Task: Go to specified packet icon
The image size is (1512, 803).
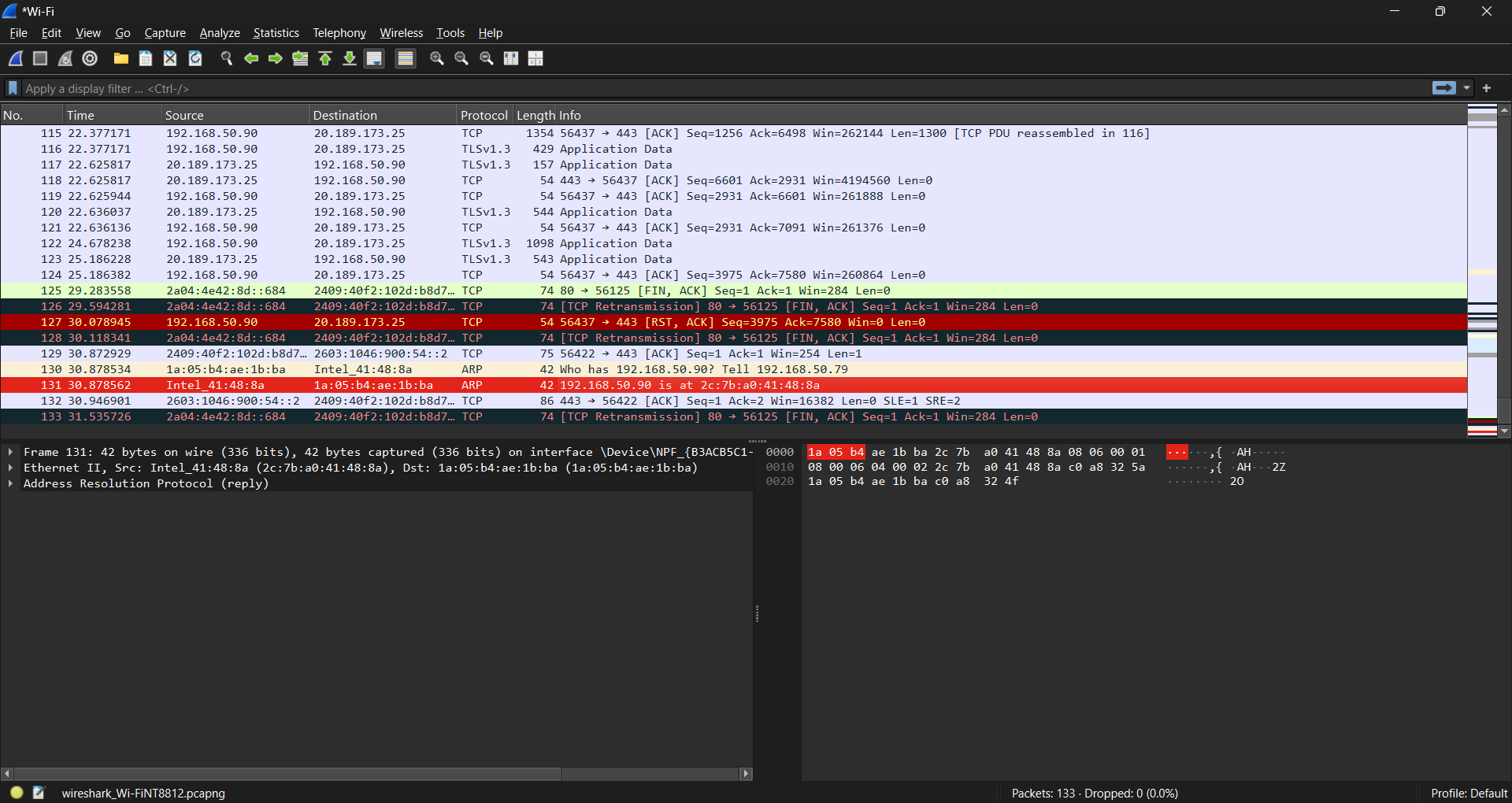Action: click(x=300, y=58)
